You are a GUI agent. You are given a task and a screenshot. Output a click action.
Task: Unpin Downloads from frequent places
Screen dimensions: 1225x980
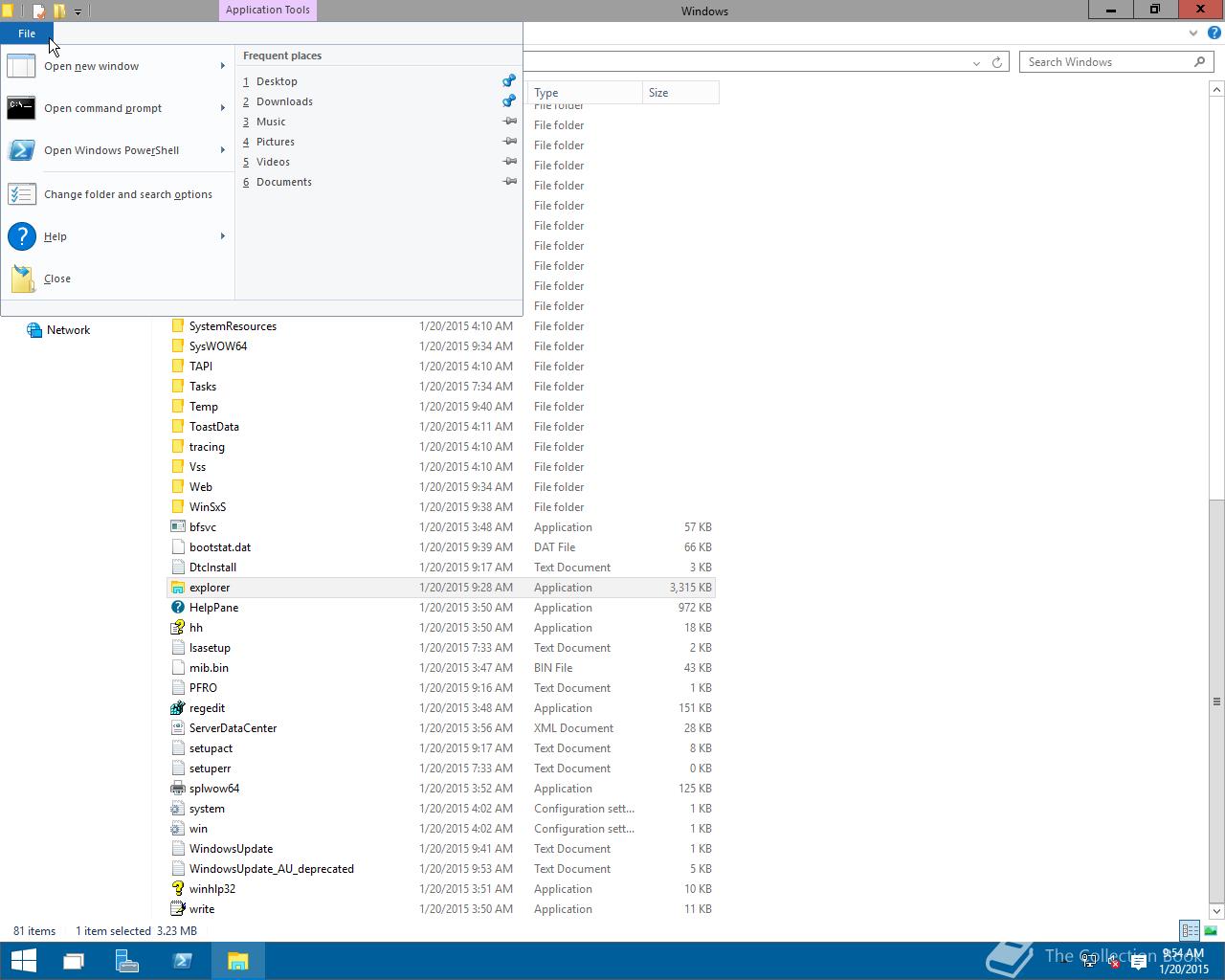coord(509,101)
